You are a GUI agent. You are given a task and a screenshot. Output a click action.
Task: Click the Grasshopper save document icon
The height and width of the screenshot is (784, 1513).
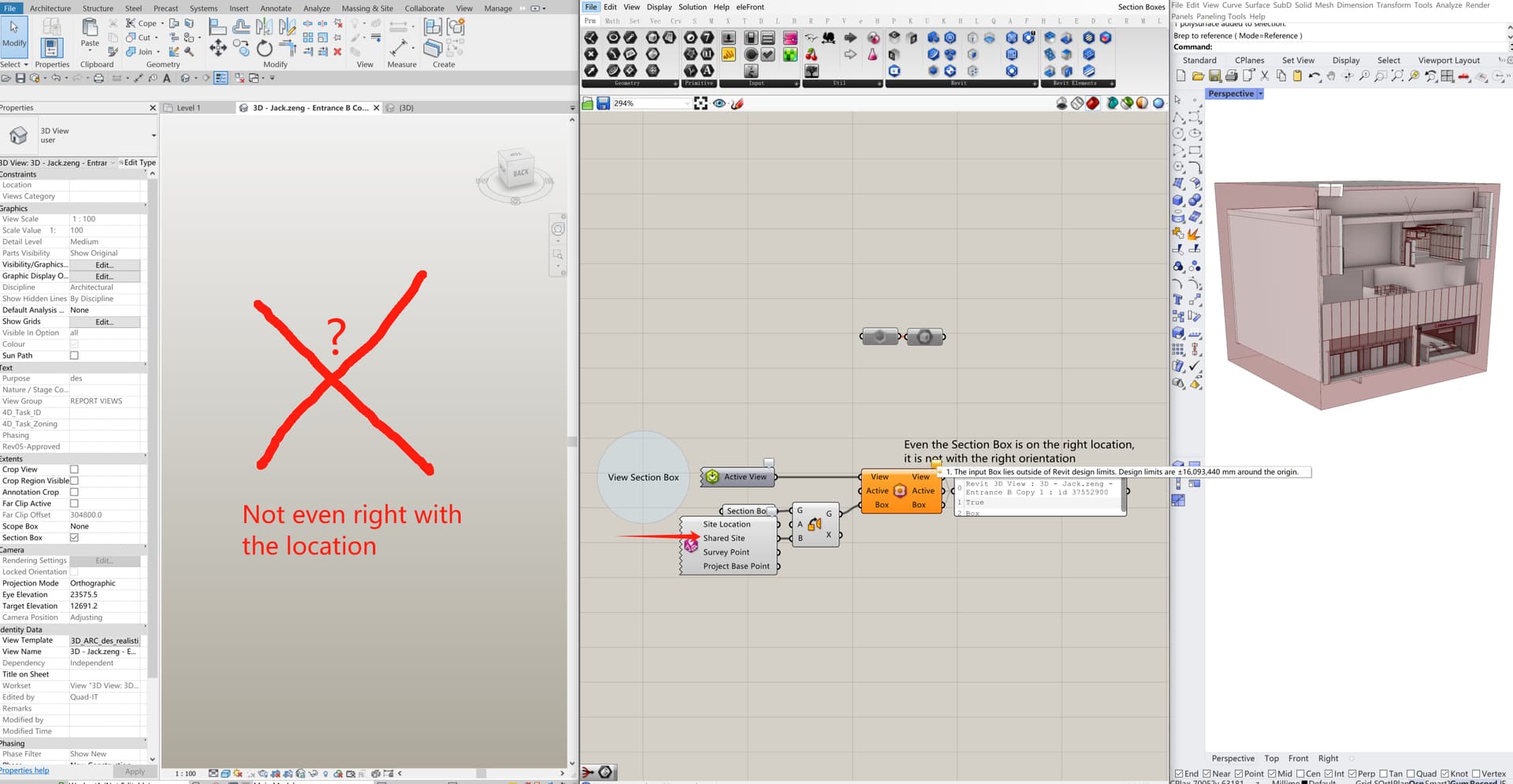point(603,103)
